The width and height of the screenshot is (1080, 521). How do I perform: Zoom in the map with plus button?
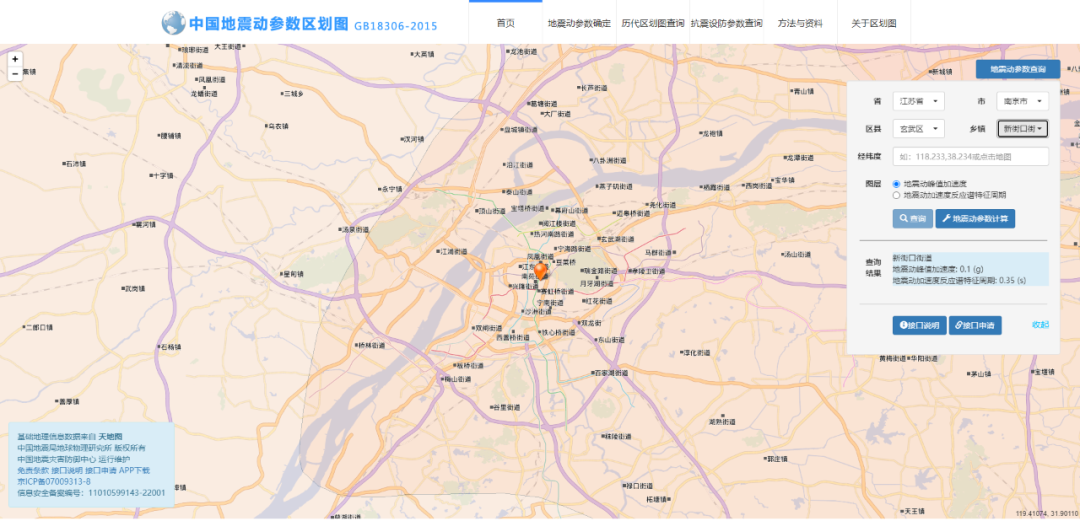coord(15,59)
